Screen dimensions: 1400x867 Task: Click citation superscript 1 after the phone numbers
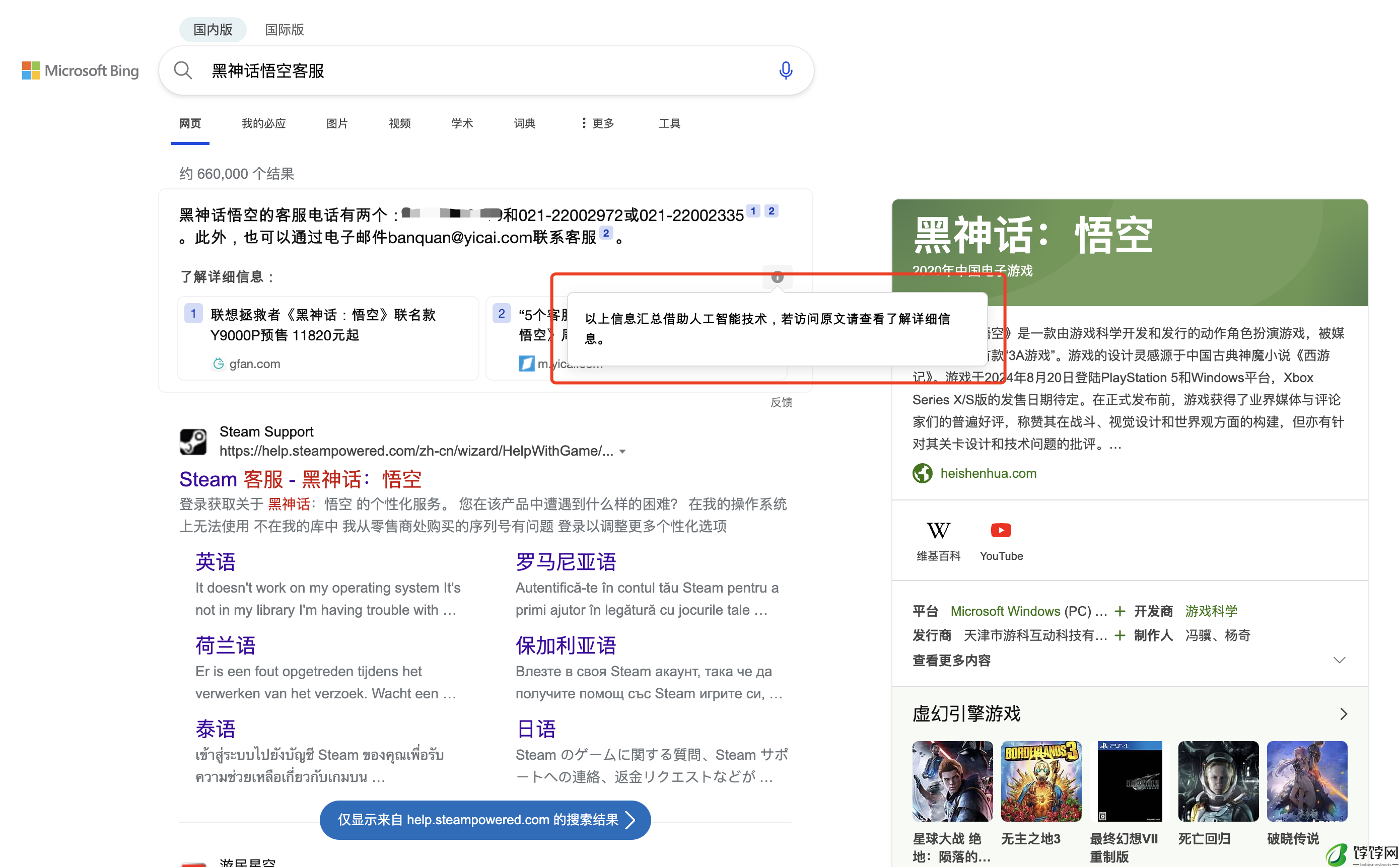tap(753, 211)
